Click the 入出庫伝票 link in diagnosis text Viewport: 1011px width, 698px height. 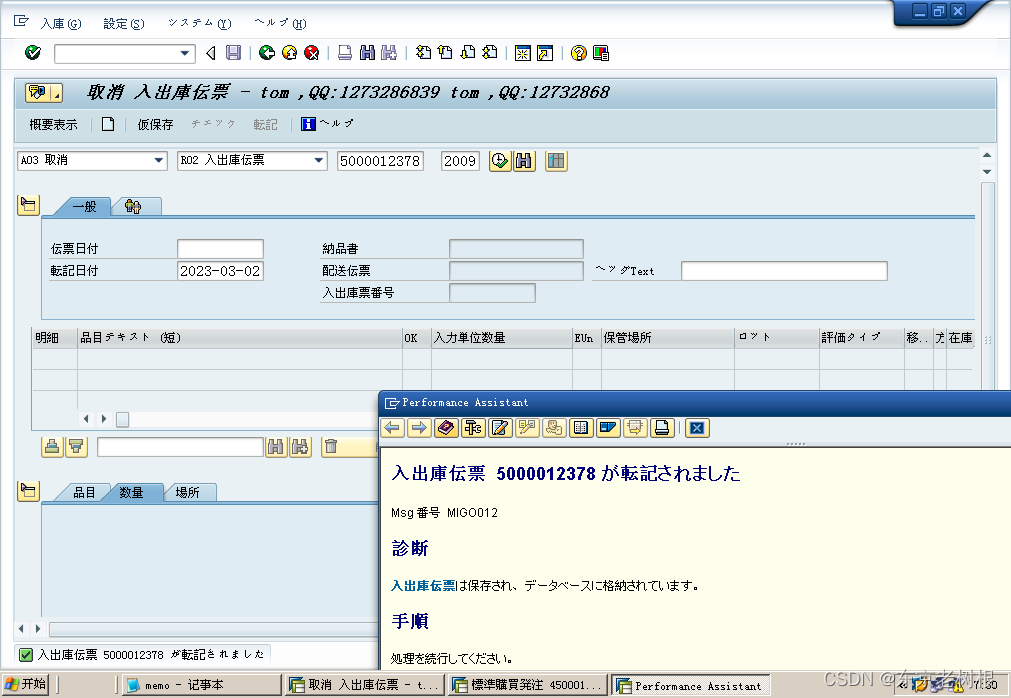tap(424, 585)
